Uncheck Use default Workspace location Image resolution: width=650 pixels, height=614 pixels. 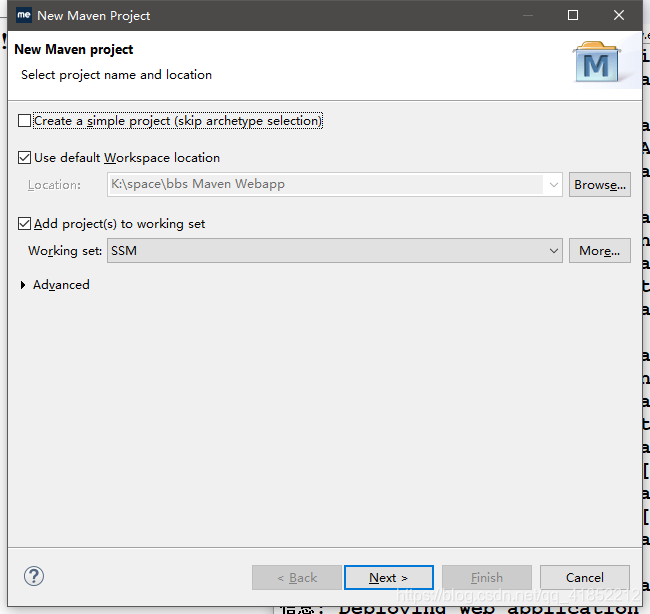coord(24,158)
